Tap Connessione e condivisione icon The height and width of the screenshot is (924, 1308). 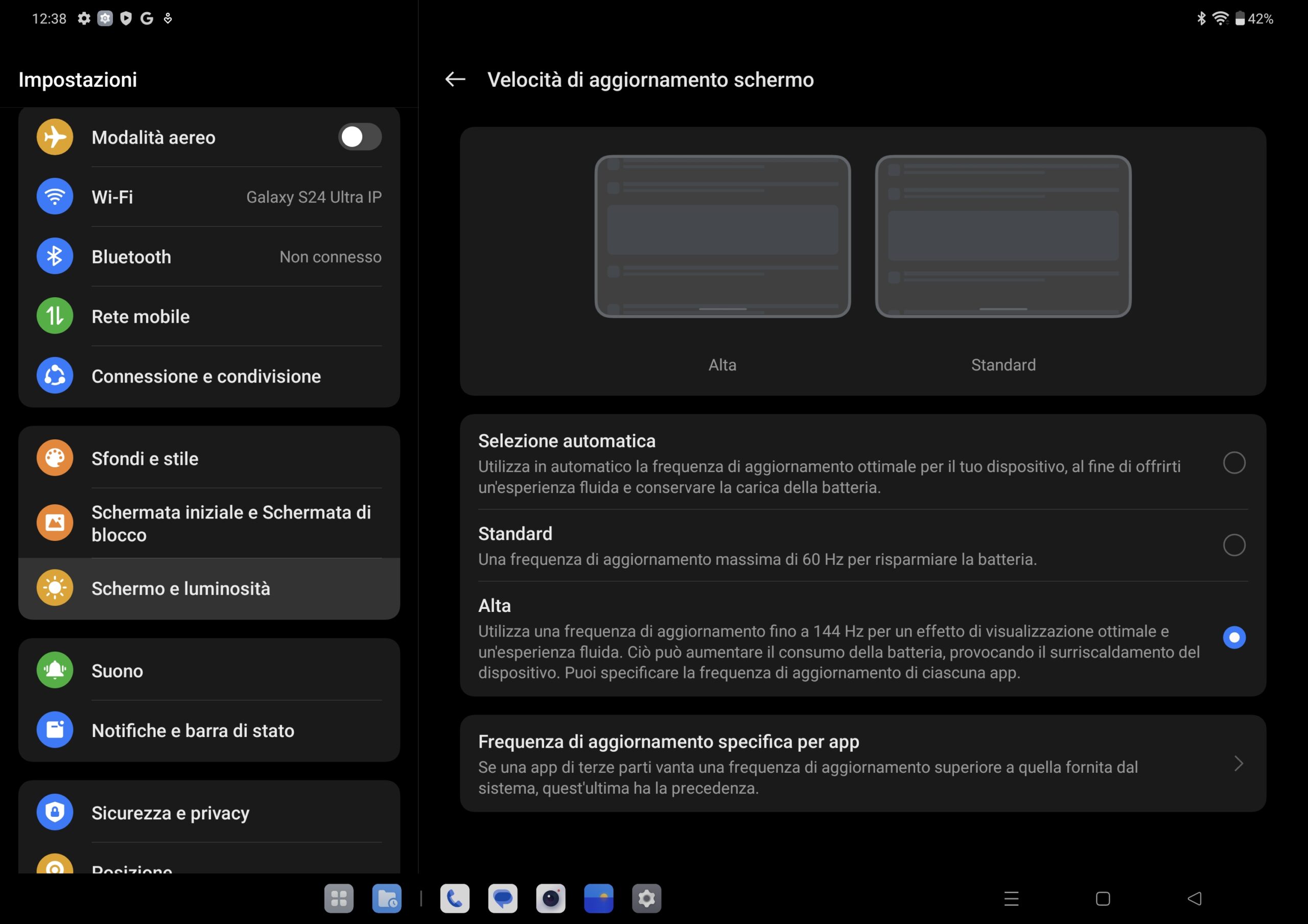coord(55,376)
